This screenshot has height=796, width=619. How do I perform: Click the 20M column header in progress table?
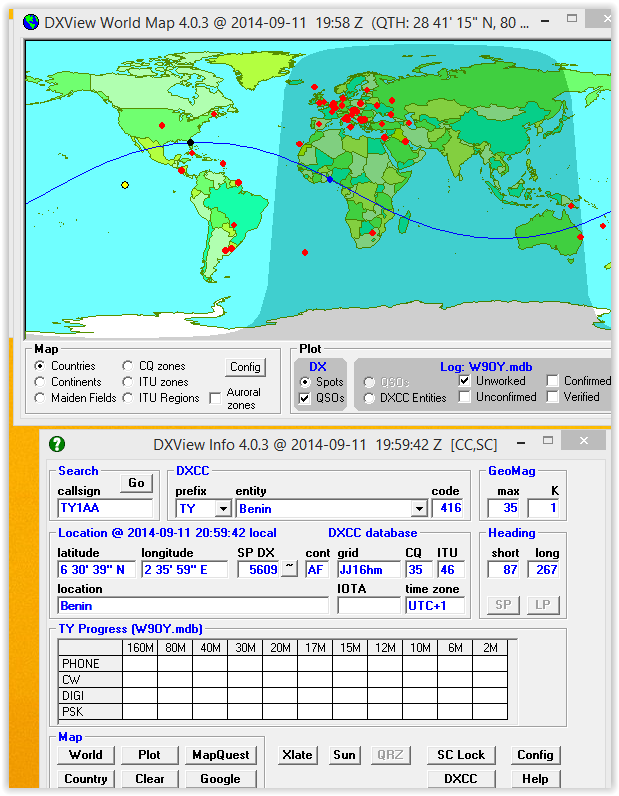coord(280,648)
